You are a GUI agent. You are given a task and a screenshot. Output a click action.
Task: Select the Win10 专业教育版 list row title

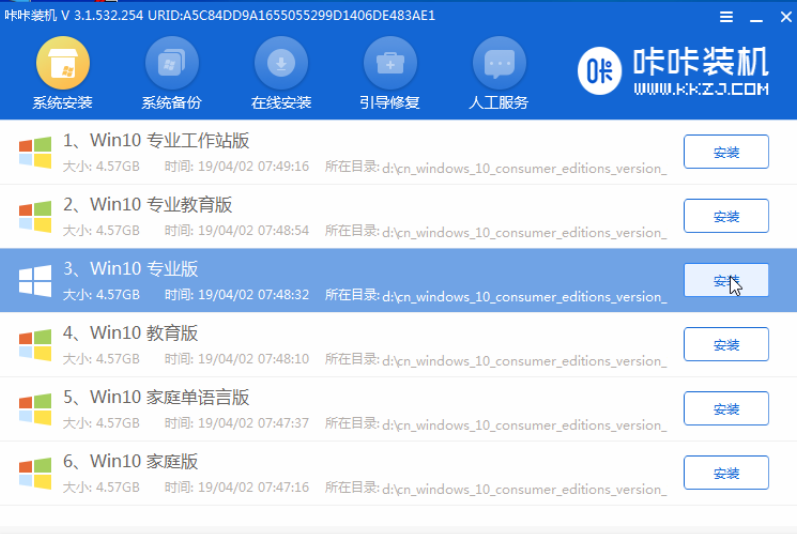tap(160, 205)
